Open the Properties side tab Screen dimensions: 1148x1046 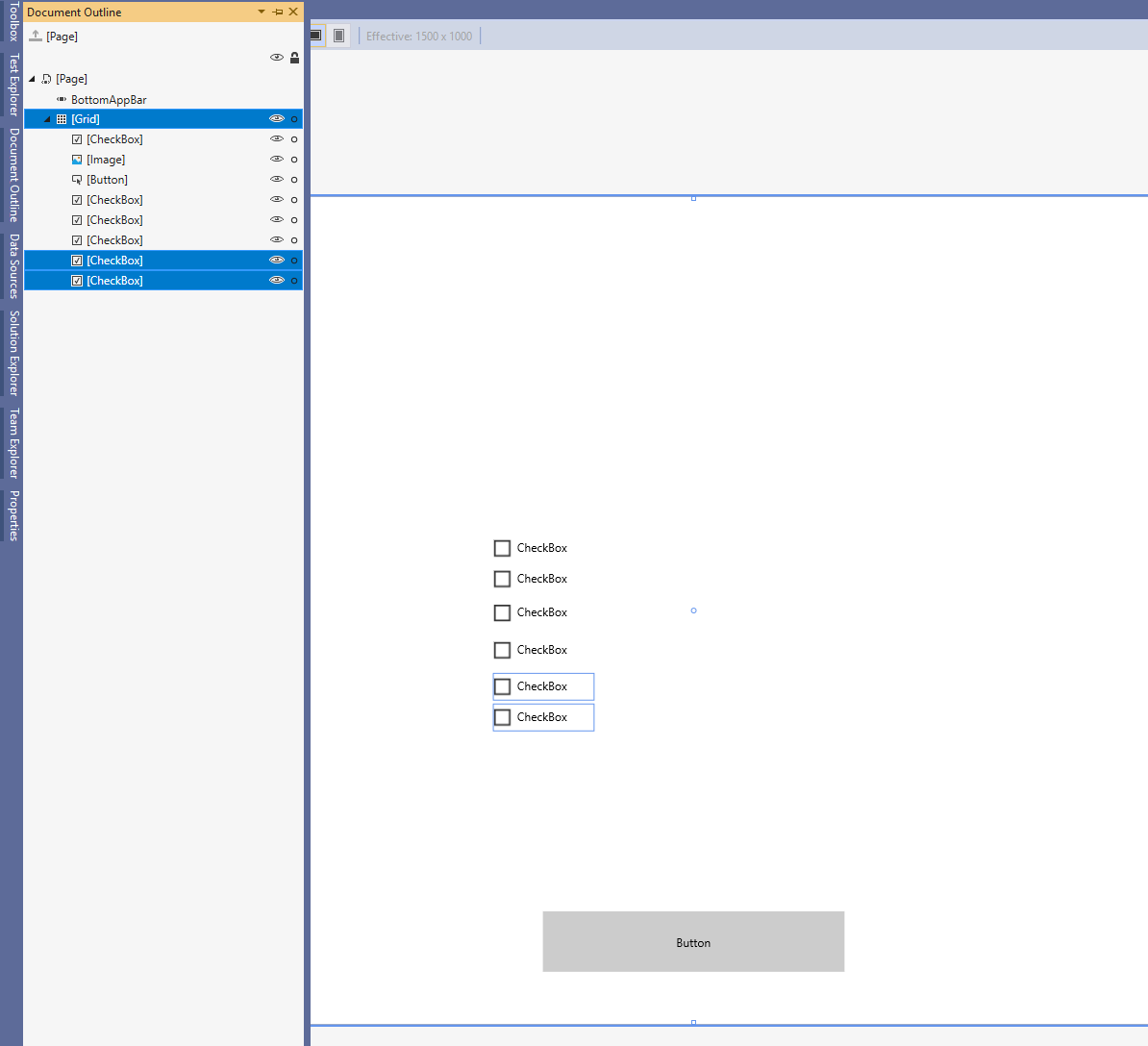pos(13,515)
